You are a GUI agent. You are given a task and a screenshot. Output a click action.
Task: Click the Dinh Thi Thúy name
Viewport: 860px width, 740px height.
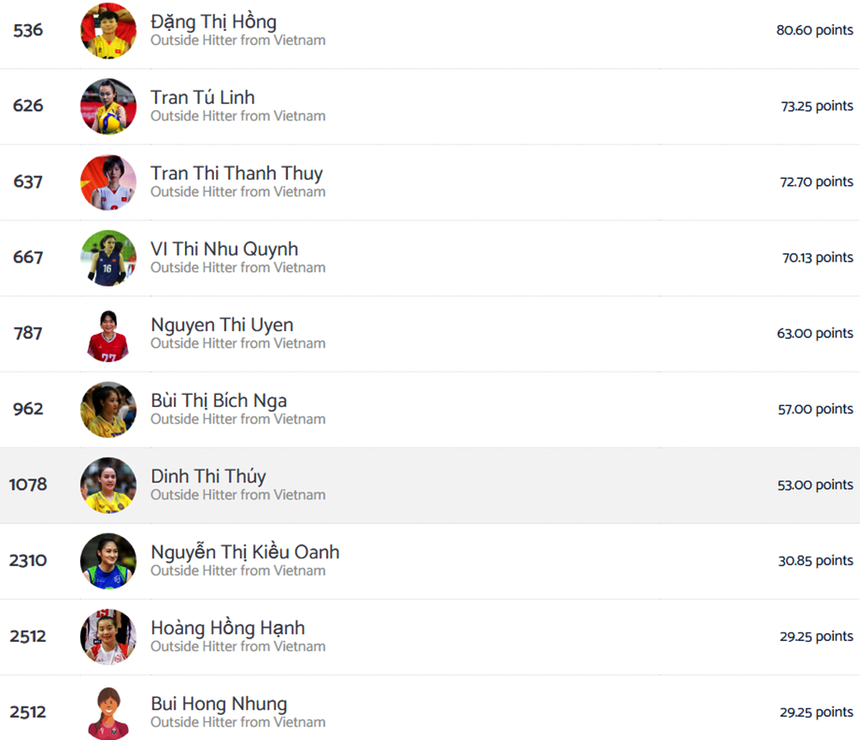tap(208, 477)
